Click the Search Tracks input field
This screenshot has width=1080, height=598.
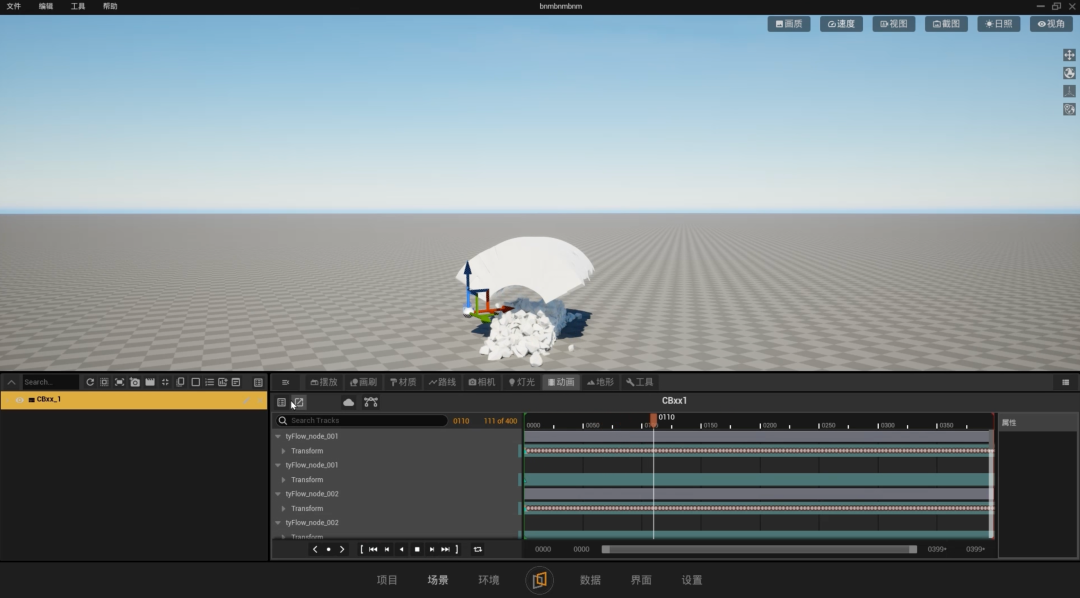[362, 420]
